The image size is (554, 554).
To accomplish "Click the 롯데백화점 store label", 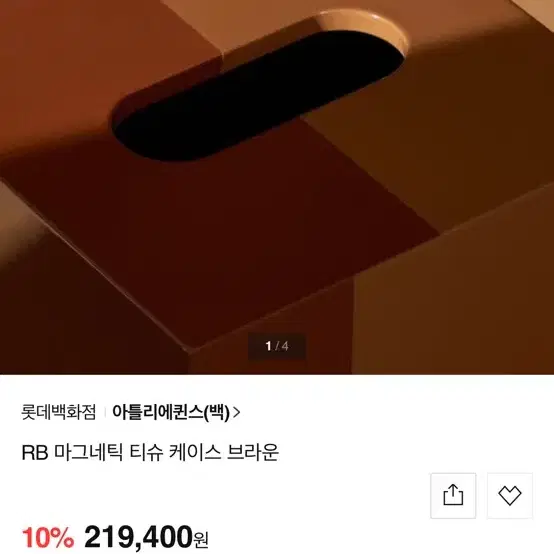I will pos(59,412).
